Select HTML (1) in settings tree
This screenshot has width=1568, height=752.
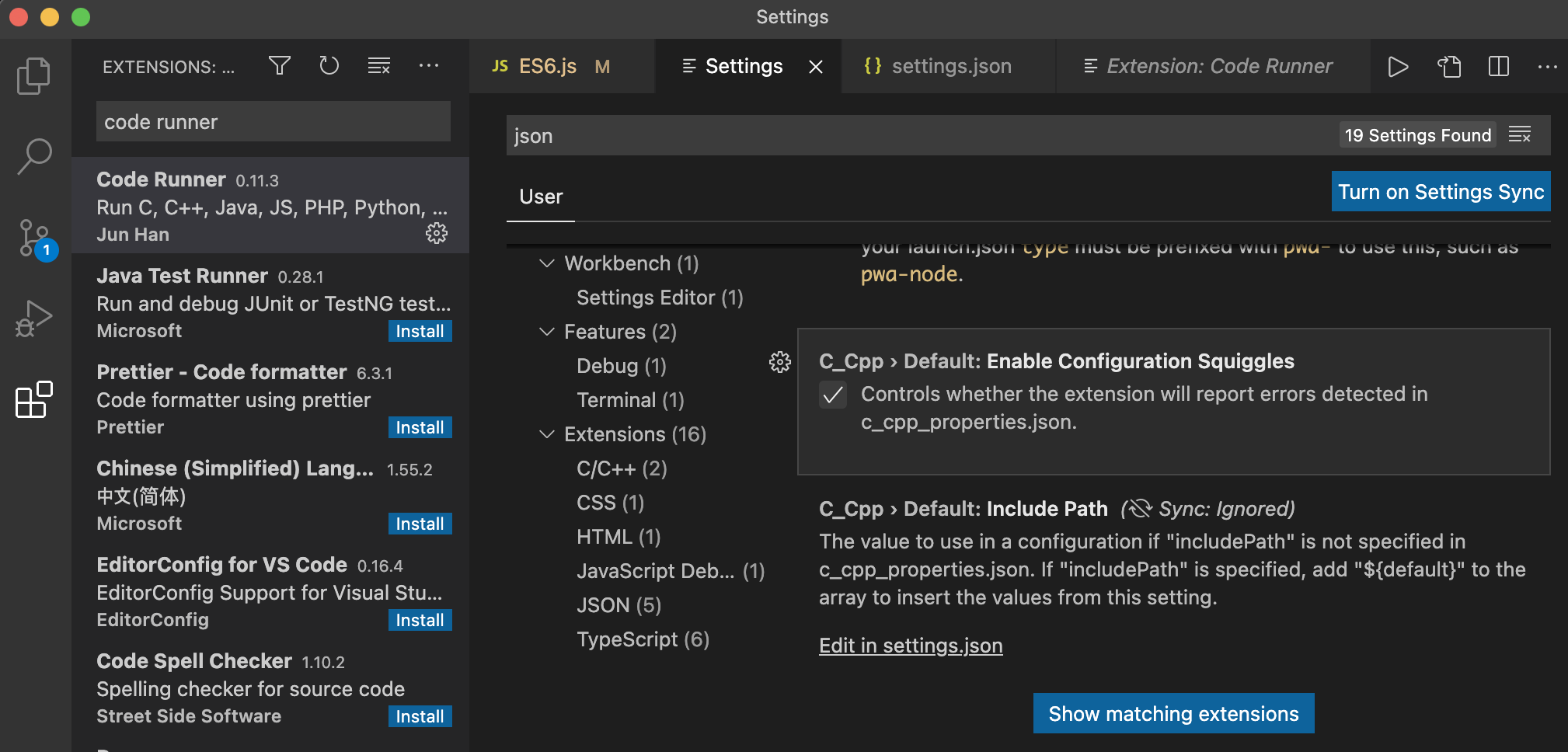click(x=618, y=537)
